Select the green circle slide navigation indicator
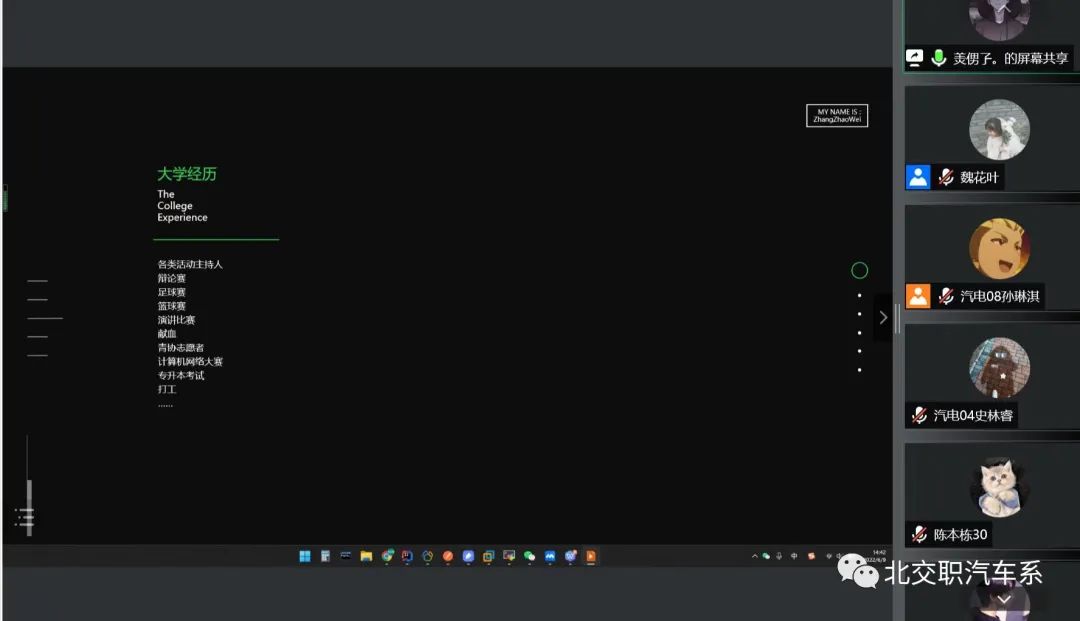The image size is (1080, 621). coord(859,270)
